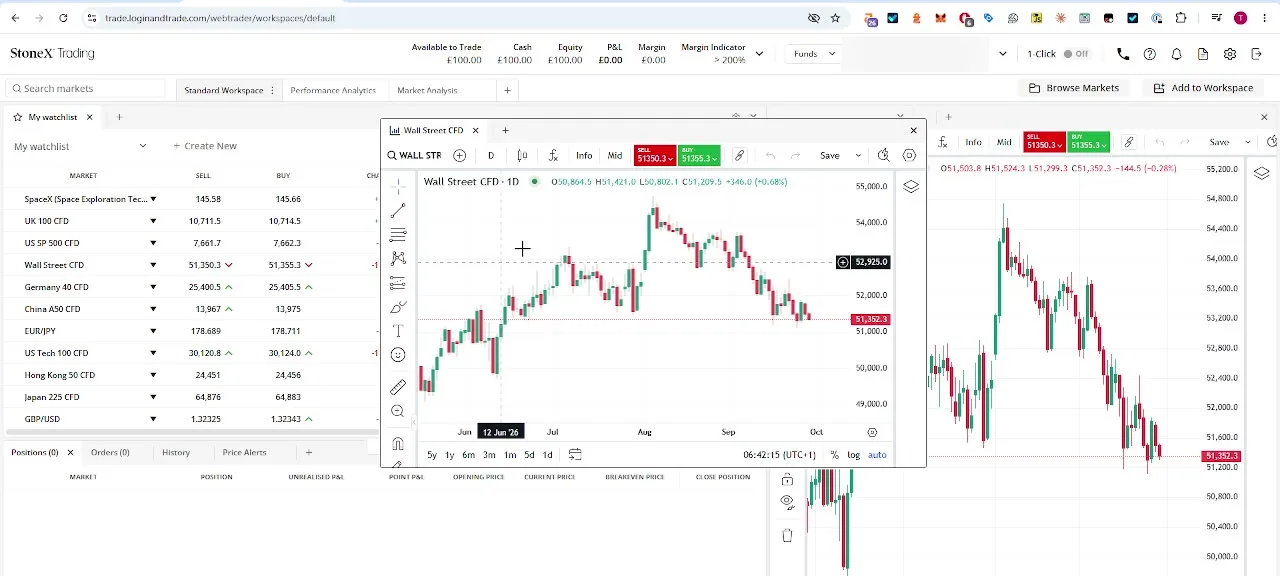1280x576 pixels.
Task: Toggle the lock drawings icon in lower chart
Action: 787,480
